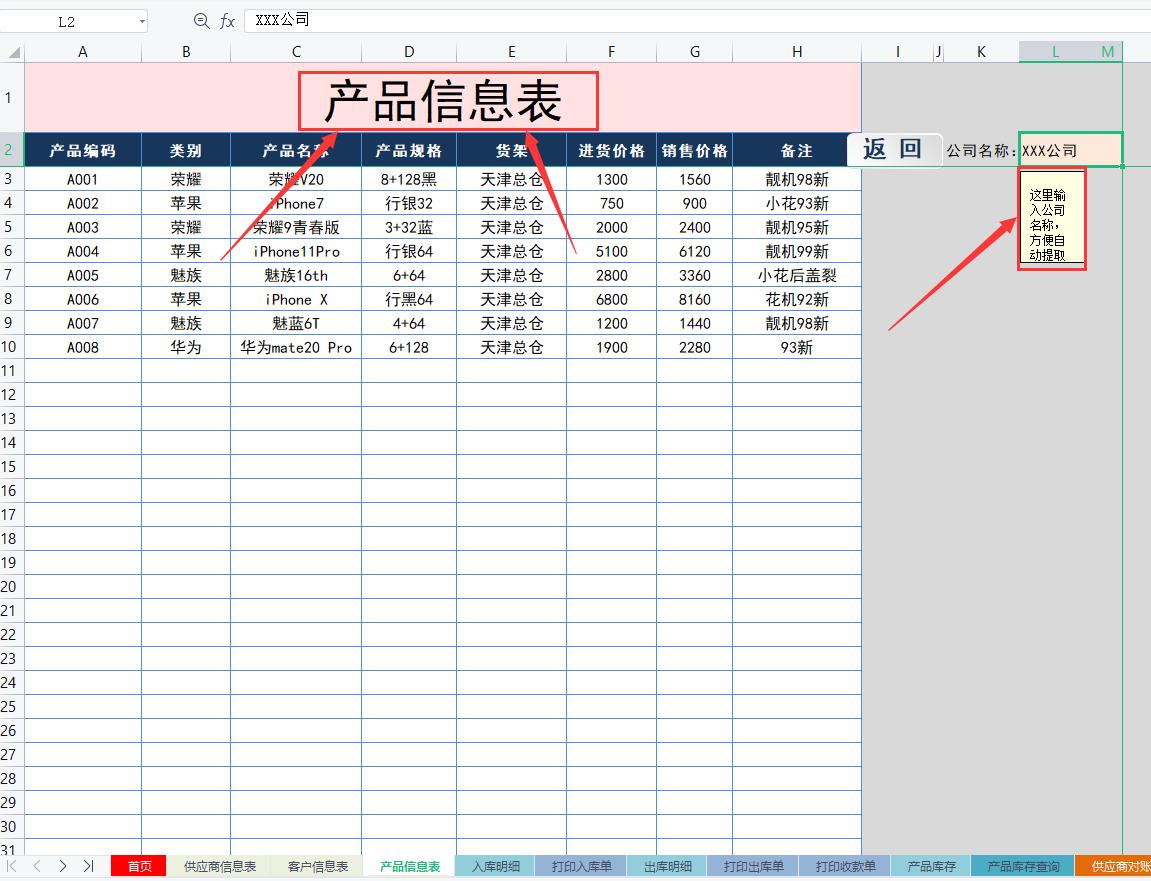This screenshot has width=1151, height=881.
Task: Click the previous sheet navigation arrow
Action: click(x=37, y=866)
